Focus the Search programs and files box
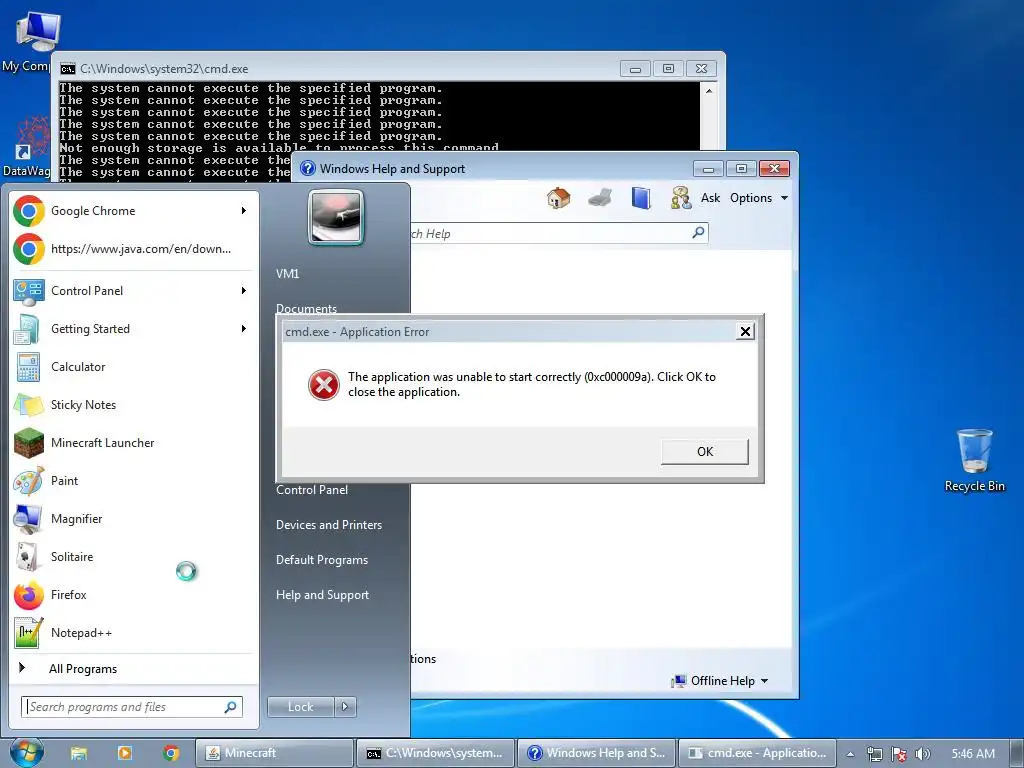 [x=133, y=707]
